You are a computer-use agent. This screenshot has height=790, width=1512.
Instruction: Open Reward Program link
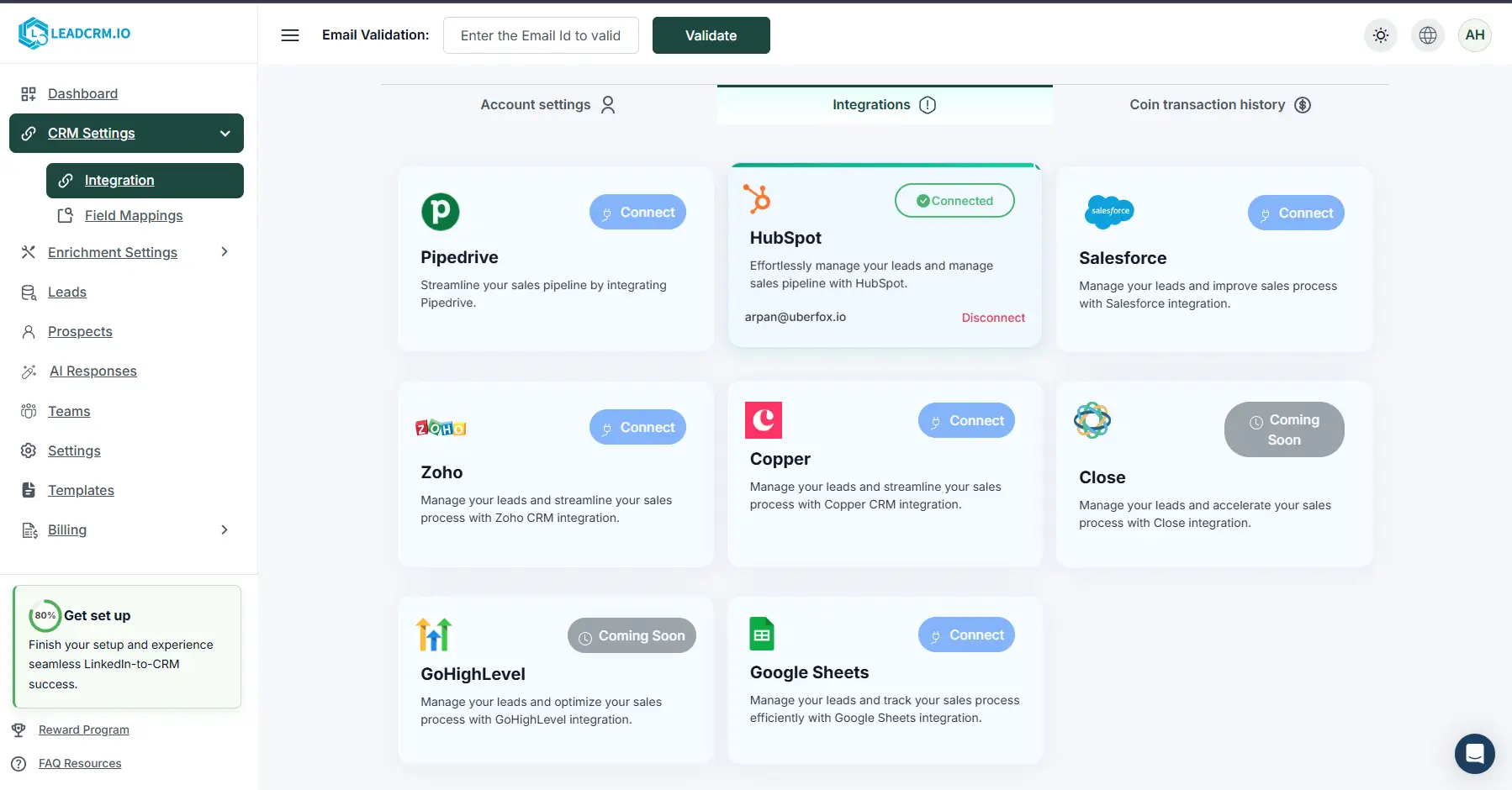pyautogui.click(x=84, y=729)
